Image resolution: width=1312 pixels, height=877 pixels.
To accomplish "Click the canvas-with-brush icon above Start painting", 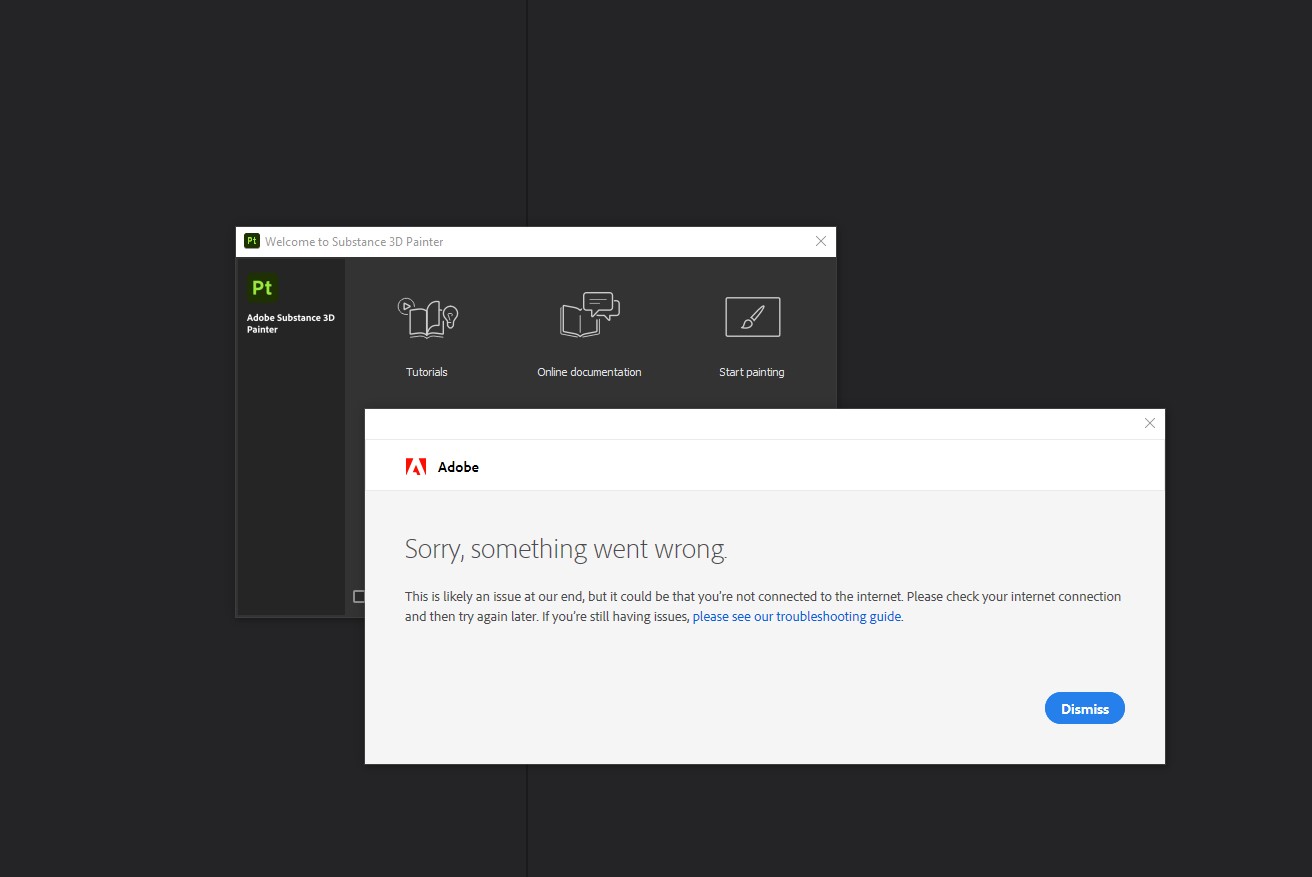I will 752,316.
